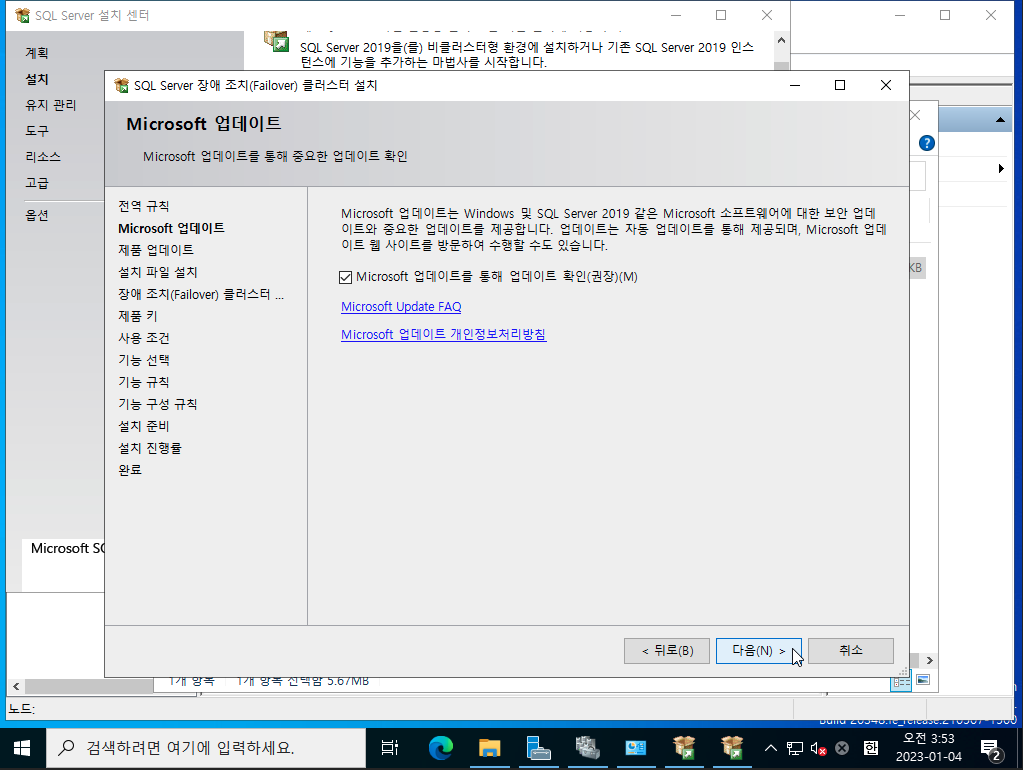Screen dimensions: 1023x770
Task: Open the taskbar clock showing 오전 3:53
Action: click(x=928, y=748)
